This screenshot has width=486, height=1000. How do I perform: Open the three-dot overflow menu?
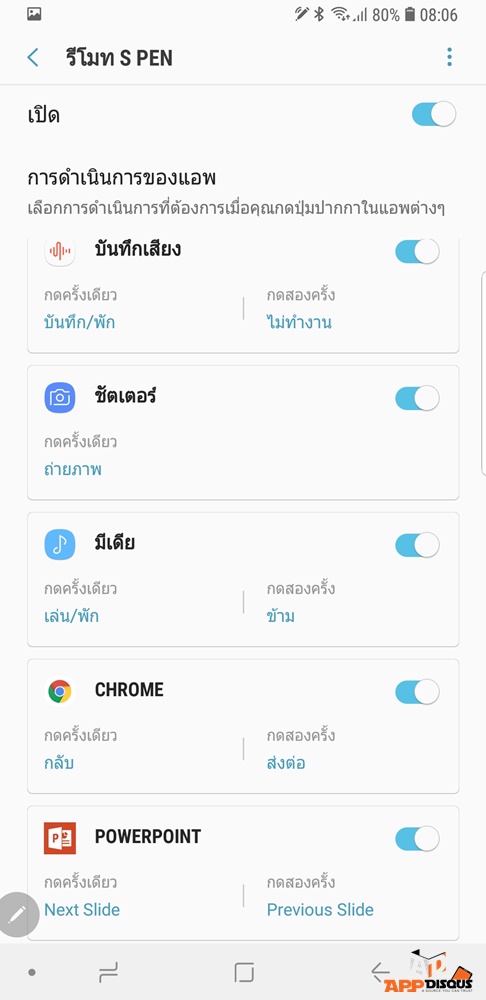pos(450,57)
